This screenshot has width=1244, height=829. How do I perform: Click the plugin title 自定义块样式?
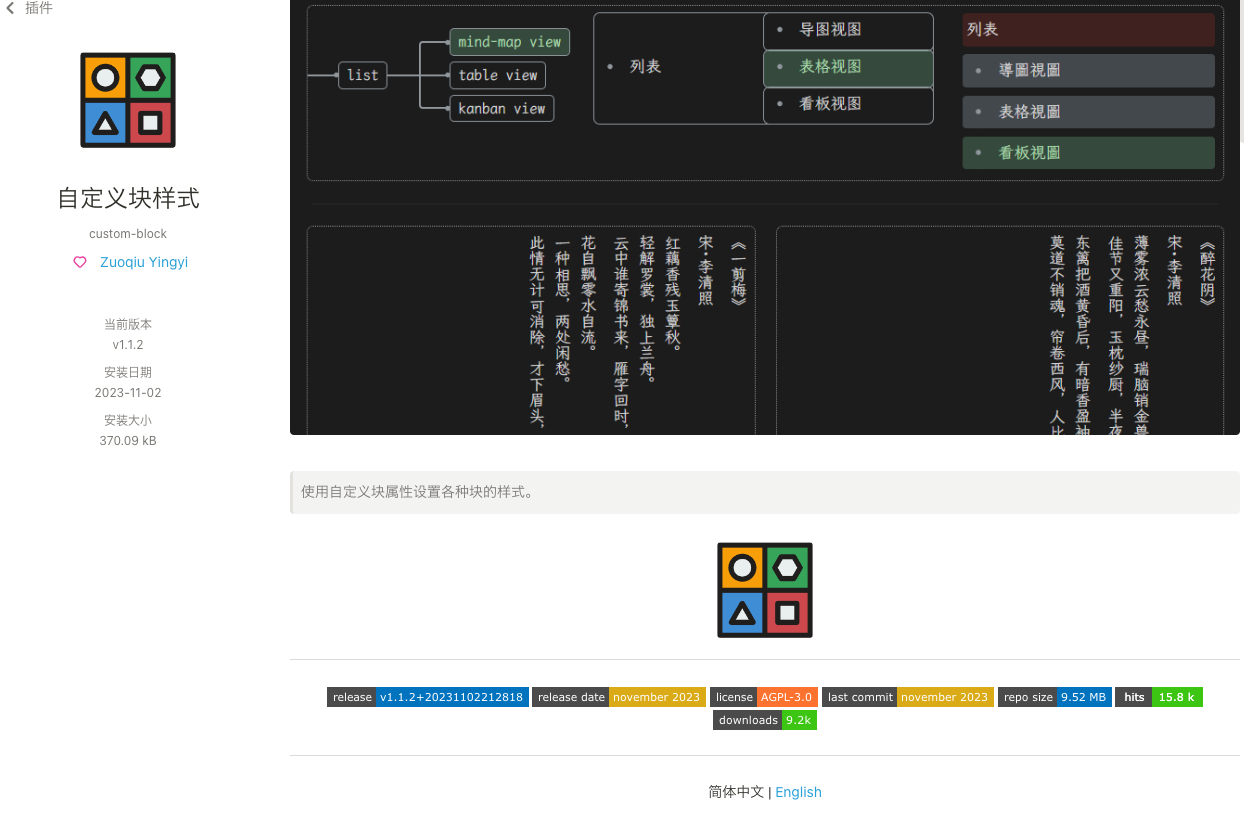pos(128,198)
